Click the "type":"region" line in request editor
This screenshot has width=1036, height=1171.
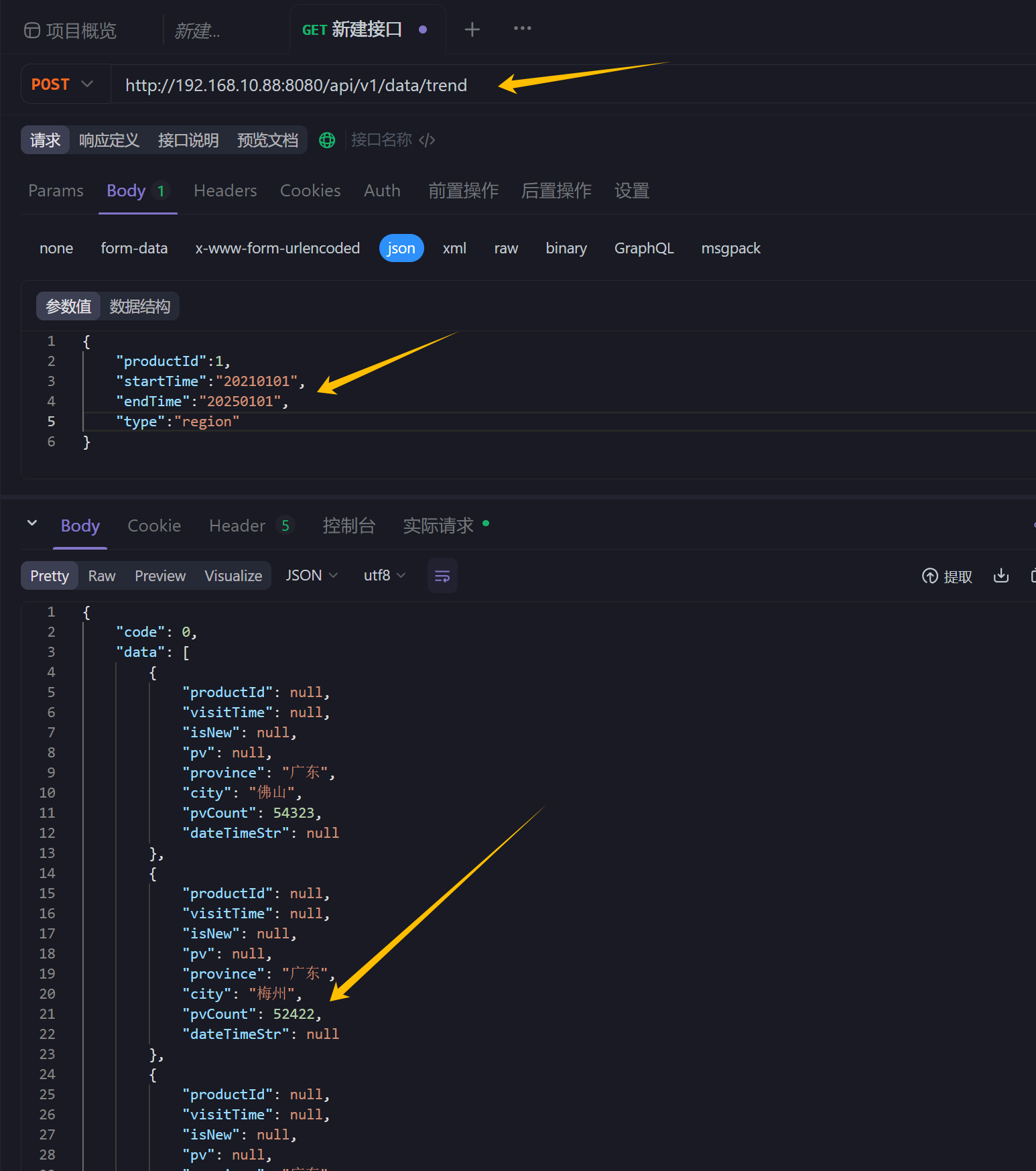pyautogui.click(x=178, y=422)
